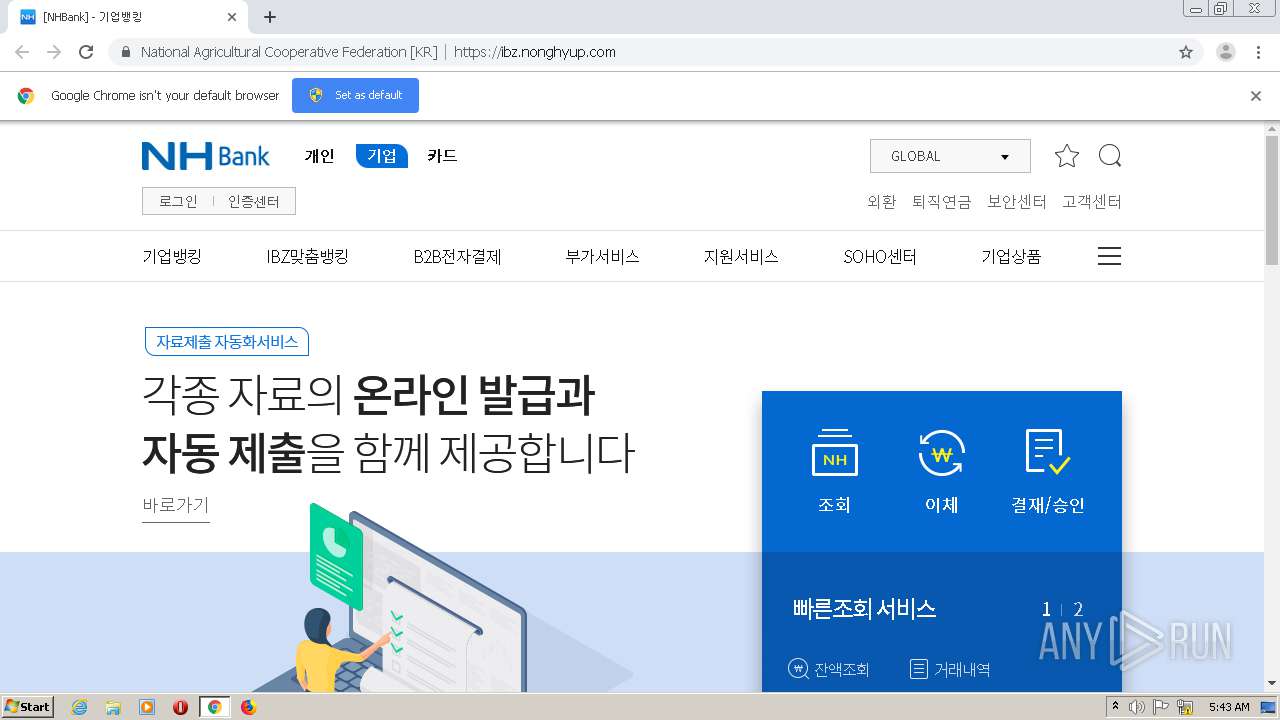Open the red antivirus taskbar icon
The image size is (1280, 720).
180,707
